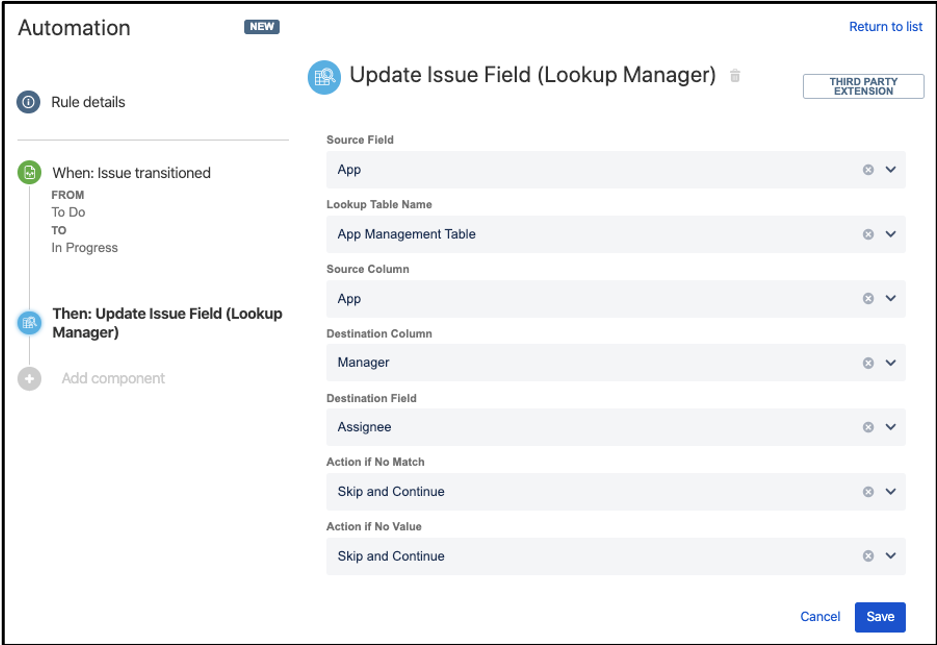This screenshot has width=937, height=645.
Task: Expand the Source Column dropdown
Action: click(890, 298)
